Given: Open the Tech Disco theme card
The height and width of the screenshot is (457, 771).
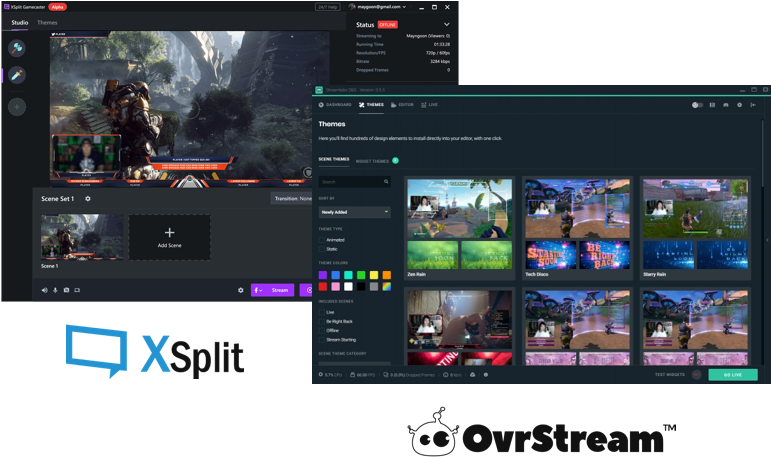Looking at the screenshot, I should pos(577,228).
